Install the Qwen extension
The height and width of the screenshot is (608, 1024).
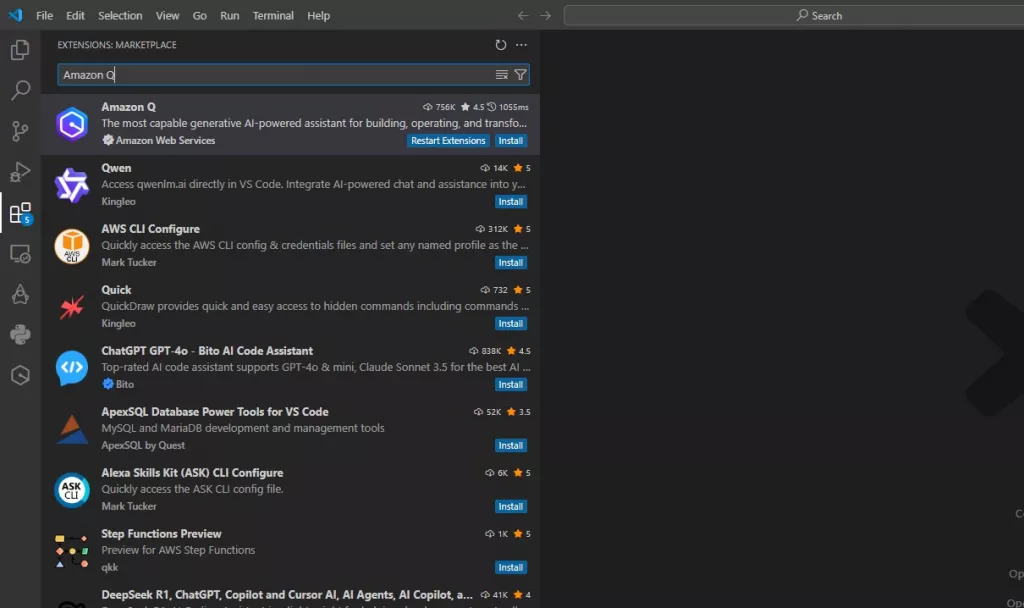[511, 202]
